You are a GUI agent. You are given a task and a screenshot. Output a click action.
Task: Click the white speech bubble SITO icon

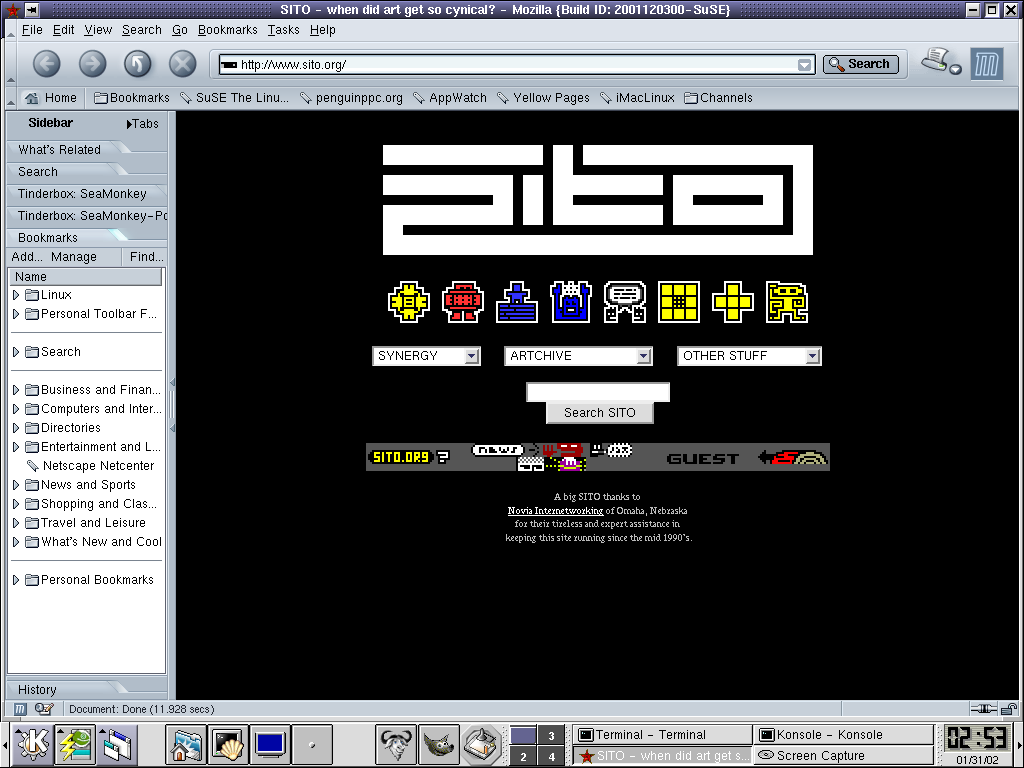[x=625, y=302]
